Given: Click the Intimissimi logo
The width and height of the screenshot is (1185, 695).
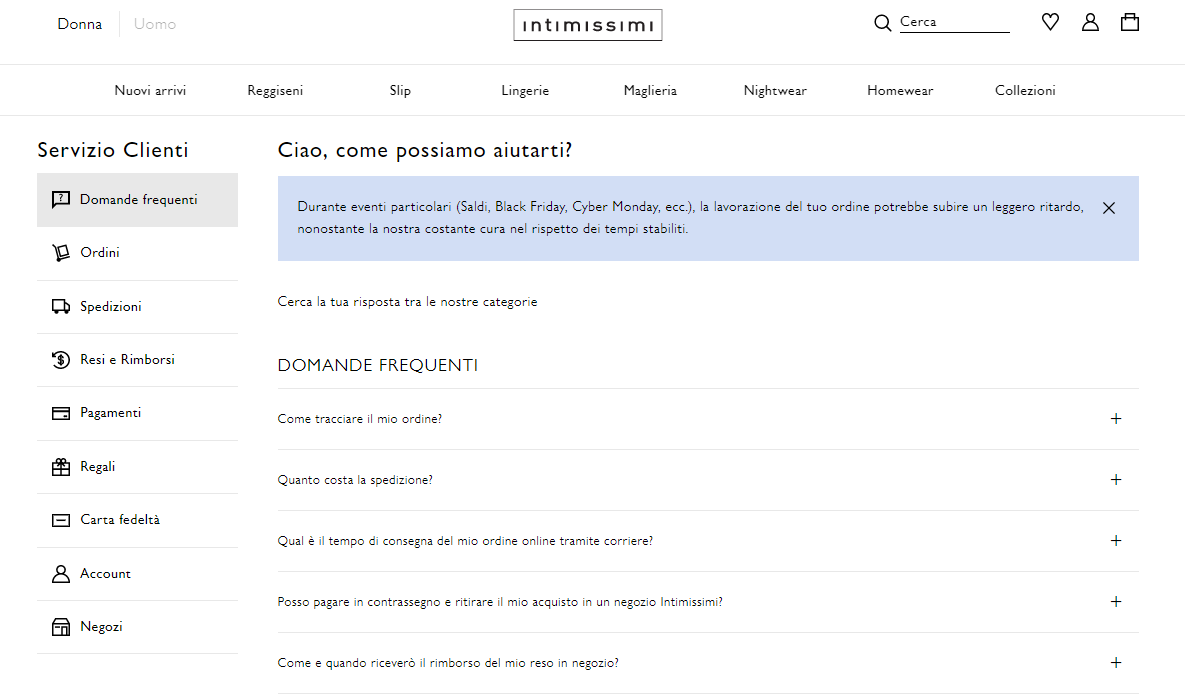Looking at the screenshot, I should click(587, 25).
